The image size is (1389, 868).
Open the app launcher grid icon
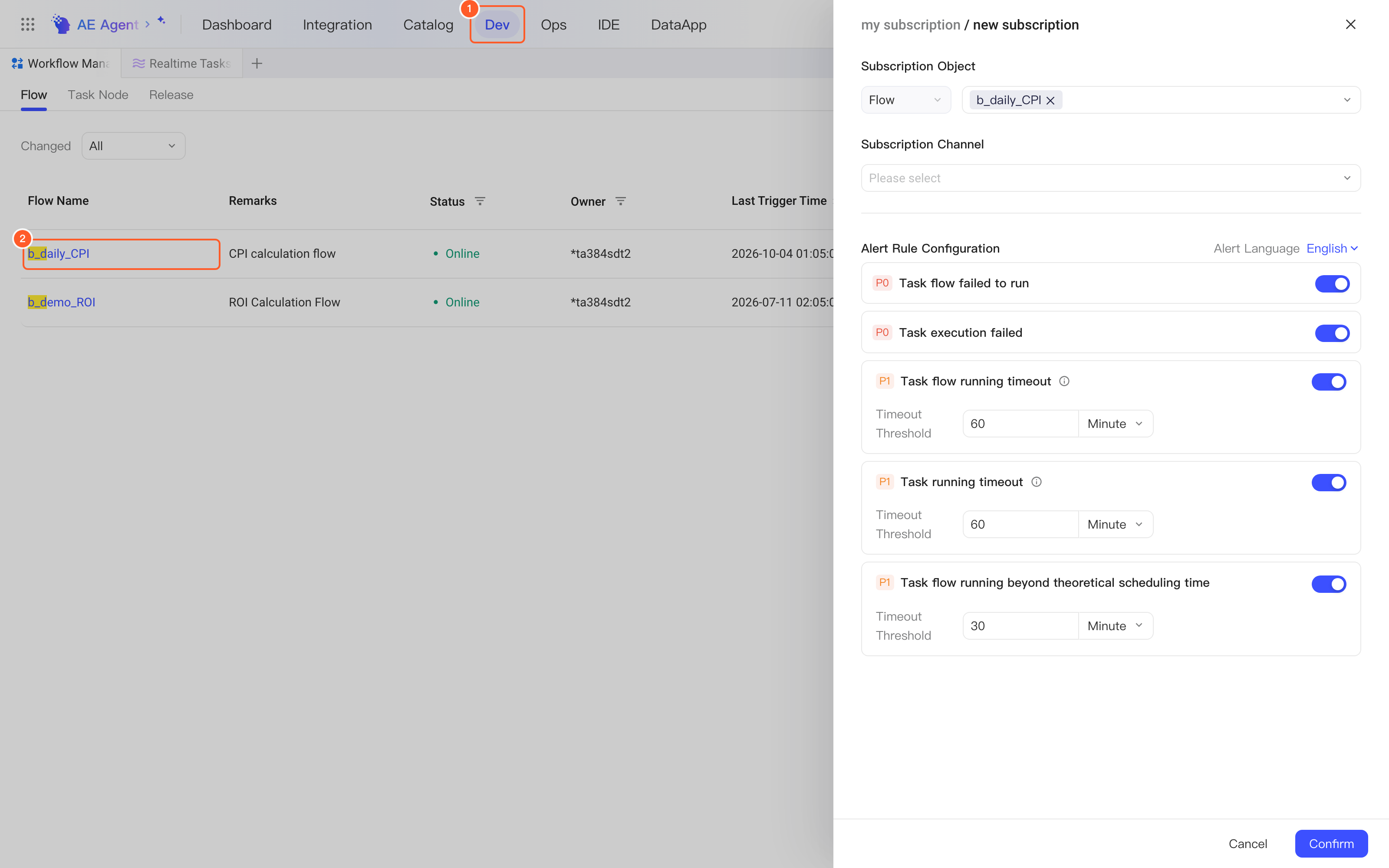27,25
